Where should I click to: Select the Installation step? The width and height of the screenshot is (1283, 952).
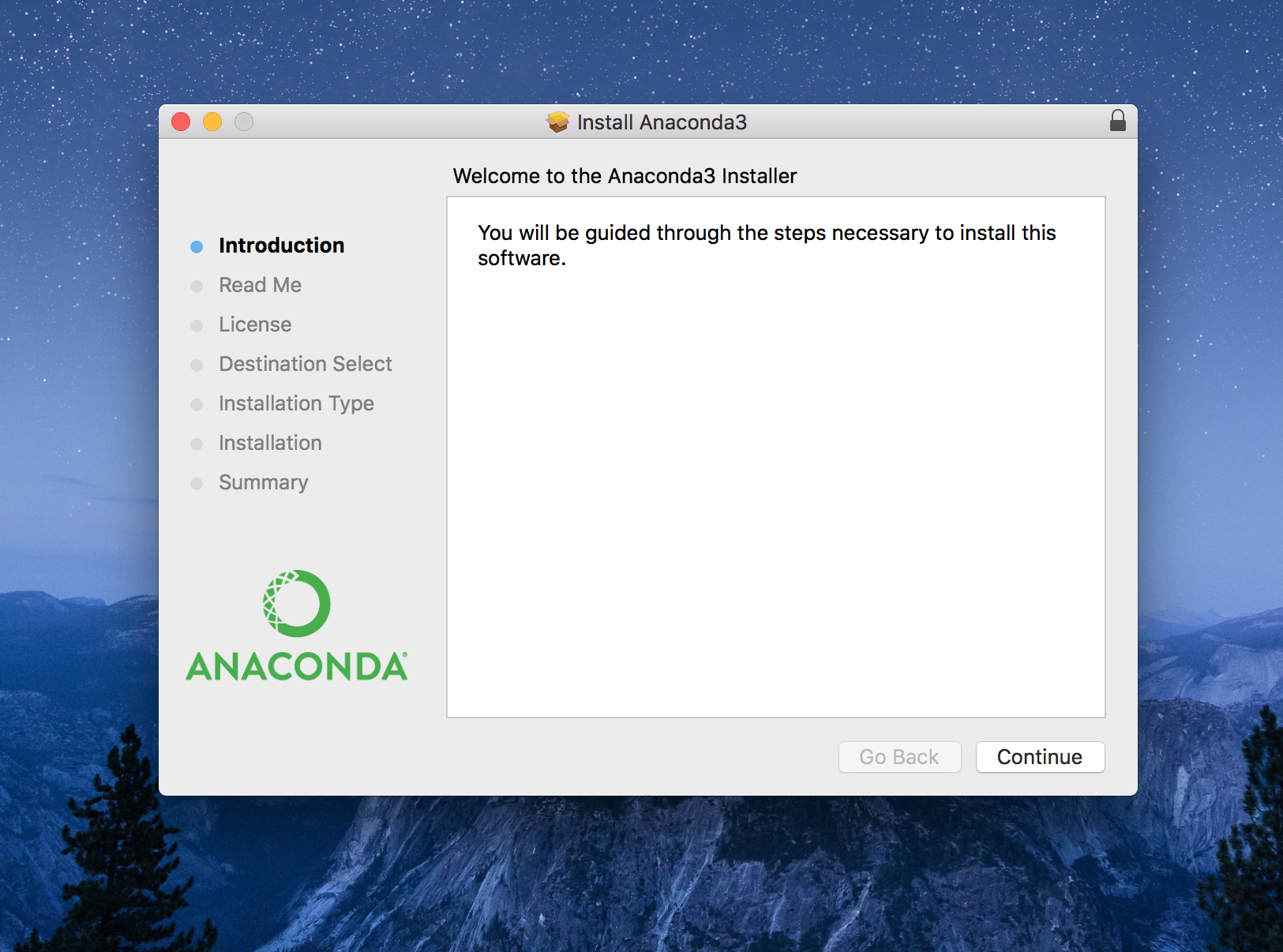tap(270, 443)
